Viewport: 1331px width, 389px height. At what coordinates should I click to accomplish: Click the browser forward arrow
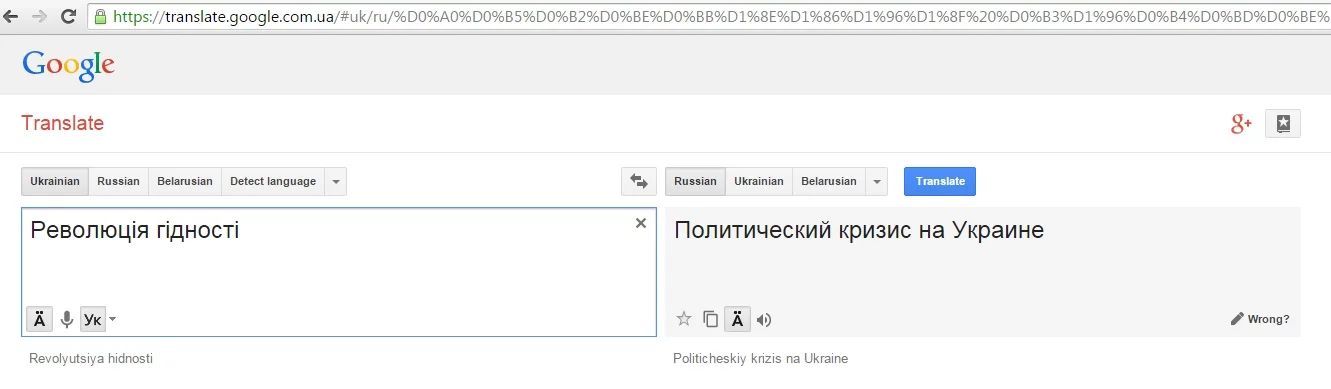(x=40, y=16)
